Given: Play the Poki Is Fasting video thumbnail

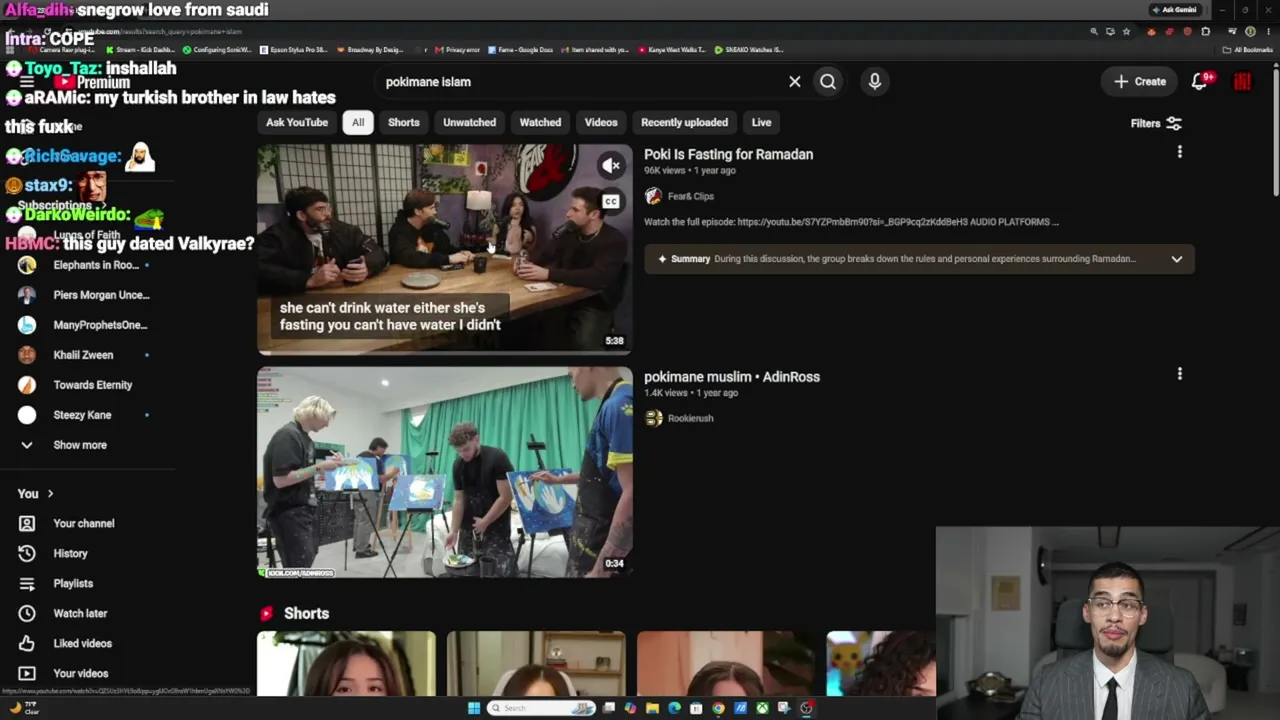Looking at the screenshot, I should 445,250.
